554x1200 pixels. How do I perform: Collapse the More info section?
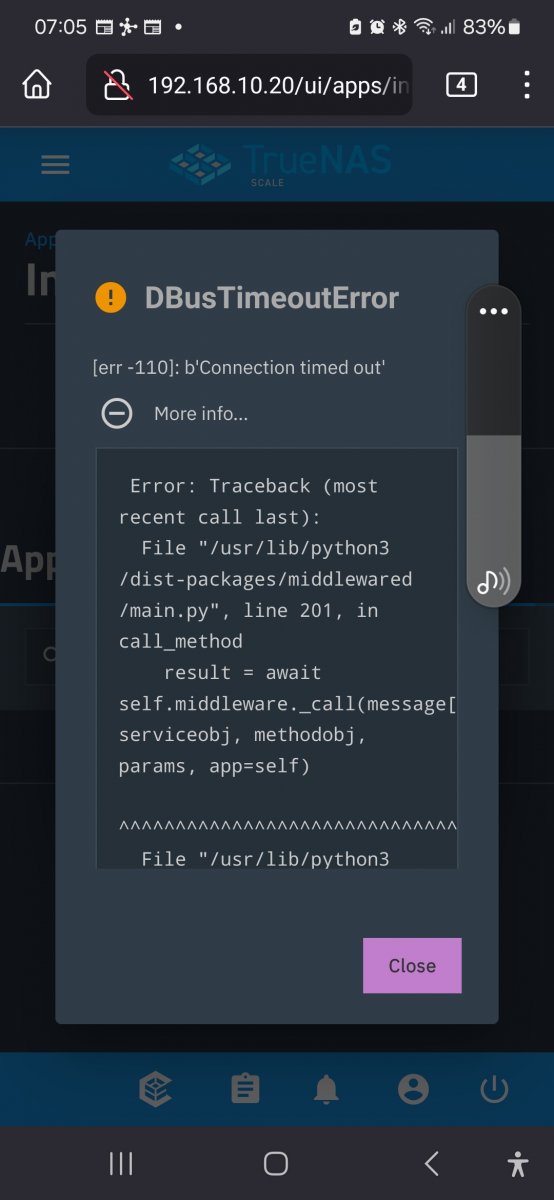[x=117, y=413]
